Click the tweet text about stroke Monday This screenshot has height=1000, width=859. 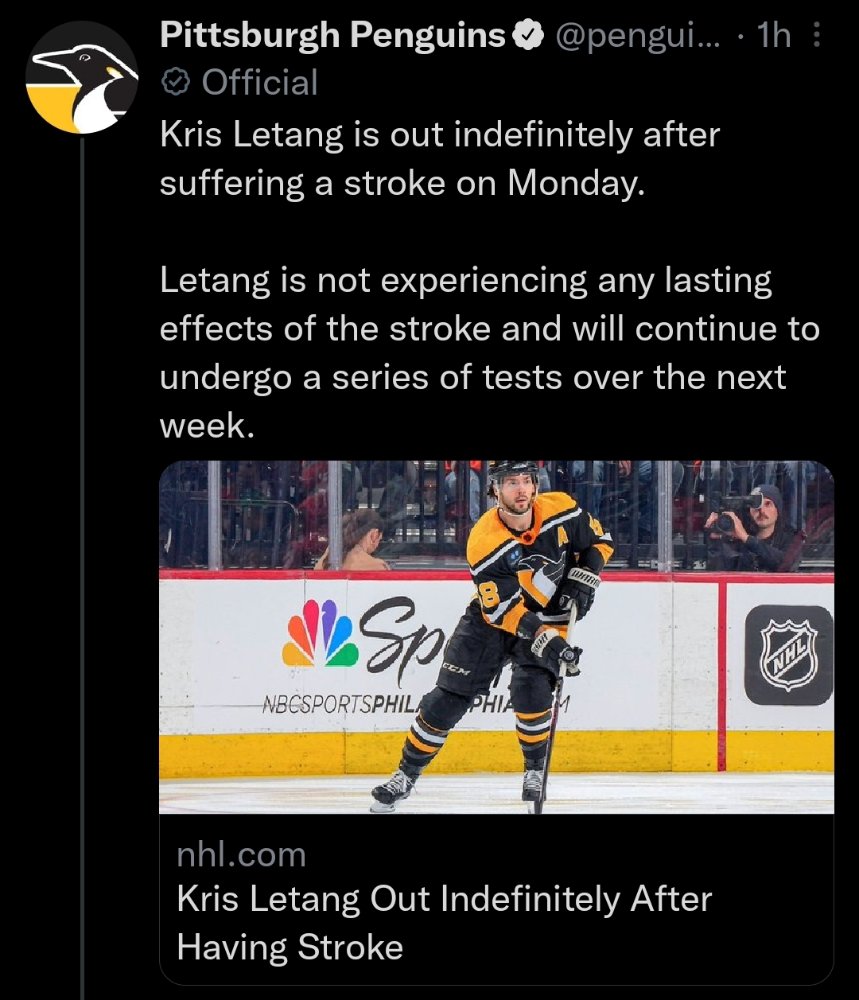point(439,159)
